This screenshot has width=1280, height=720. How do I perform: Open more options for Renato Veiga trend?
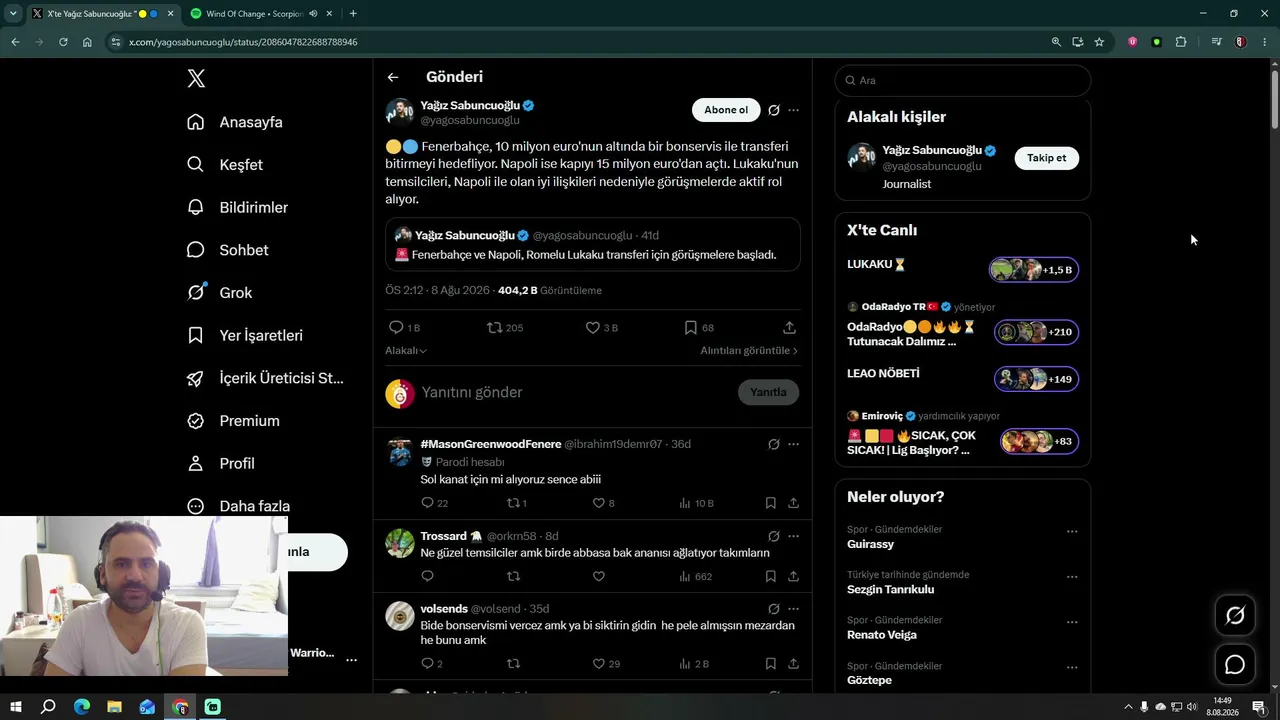click(x=1072, y=622)
